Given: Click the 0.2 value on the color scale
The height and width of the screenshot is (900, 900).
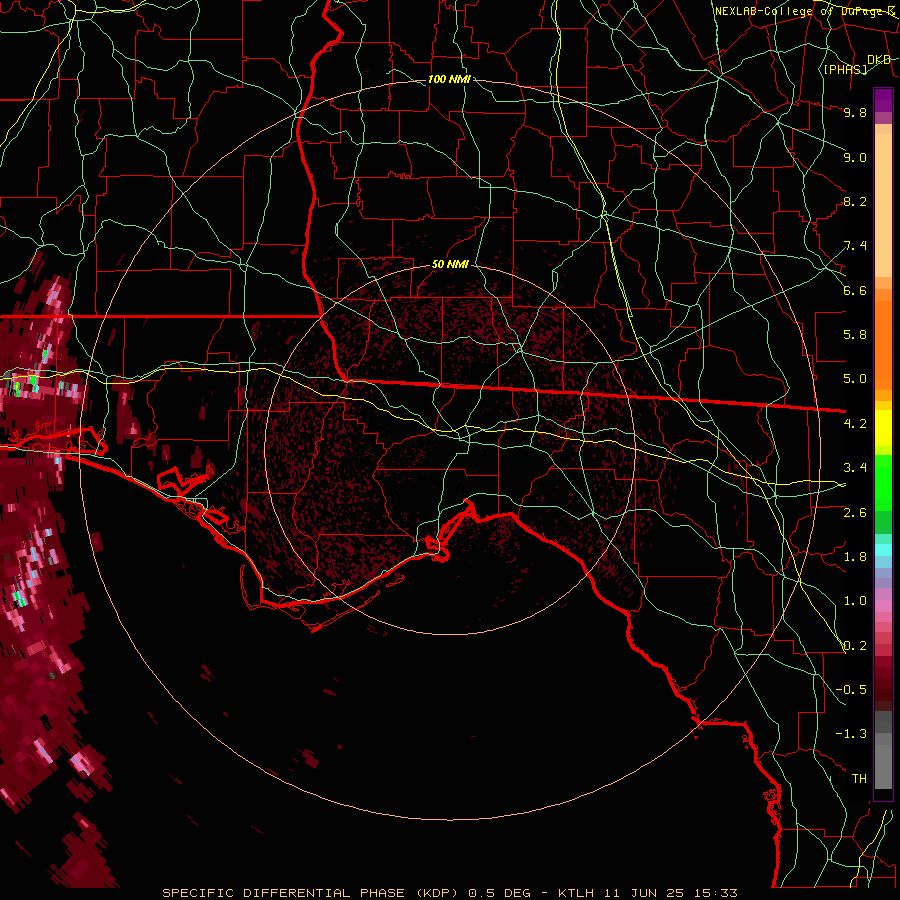Looking at the screenshot, I should [x=855, y=646].
